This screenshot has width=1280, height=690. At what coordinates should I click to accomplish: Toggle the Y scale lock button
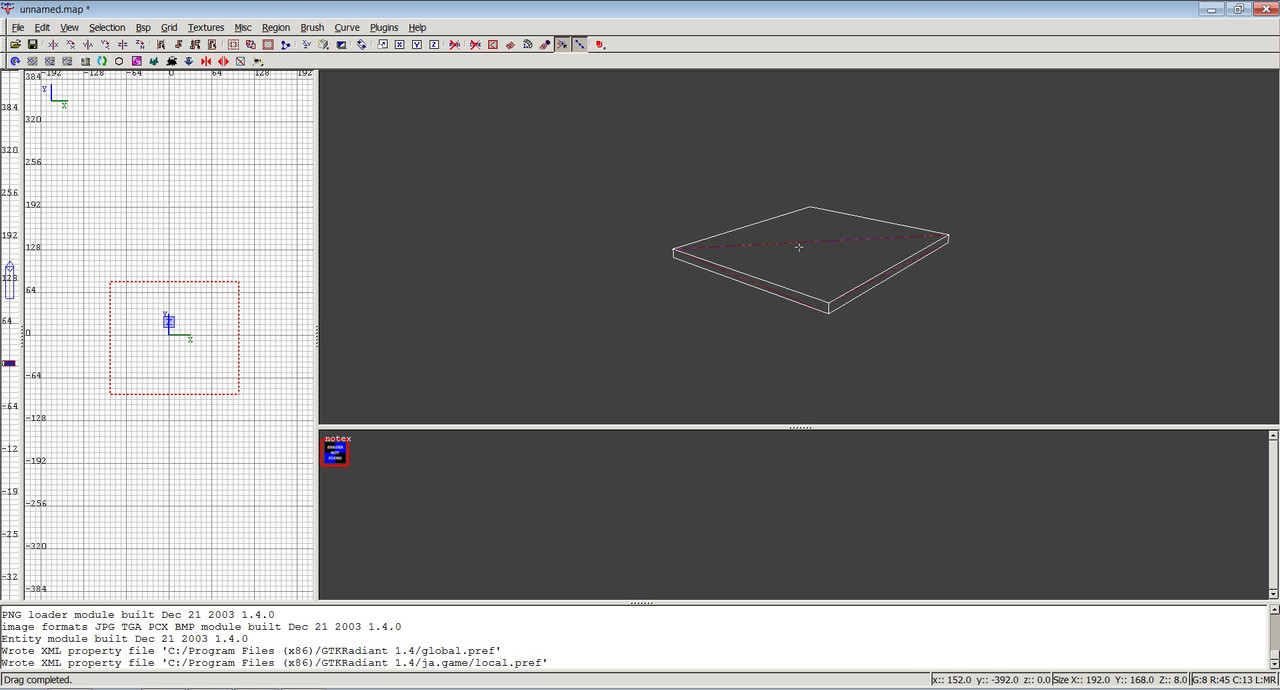pos(416,45)
